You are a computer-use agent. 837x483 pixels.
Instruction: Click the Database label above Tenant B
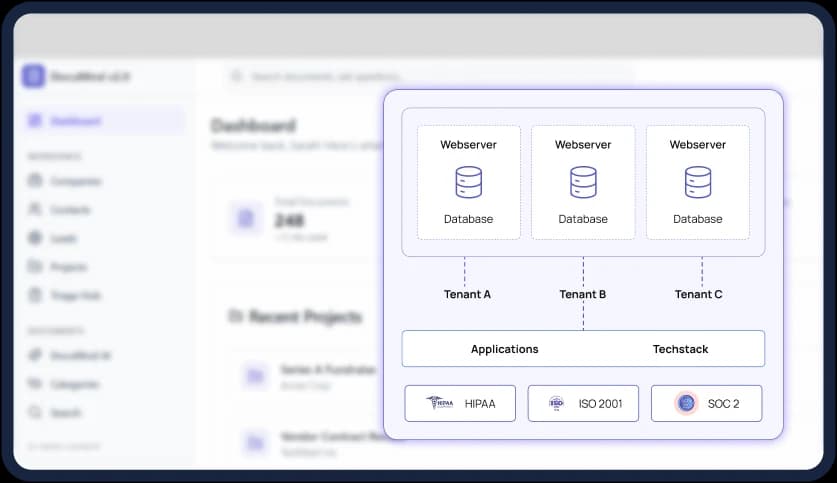pos(583,219)
